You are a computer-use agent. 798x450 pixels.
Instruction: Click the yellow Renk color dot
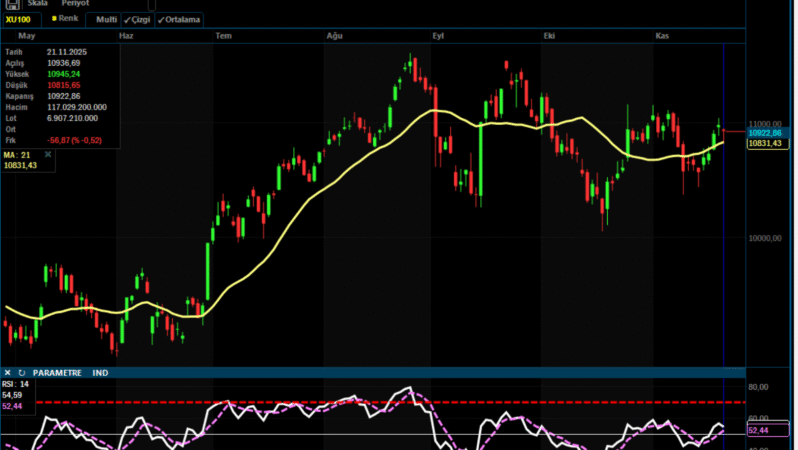[x=53, y=19]
